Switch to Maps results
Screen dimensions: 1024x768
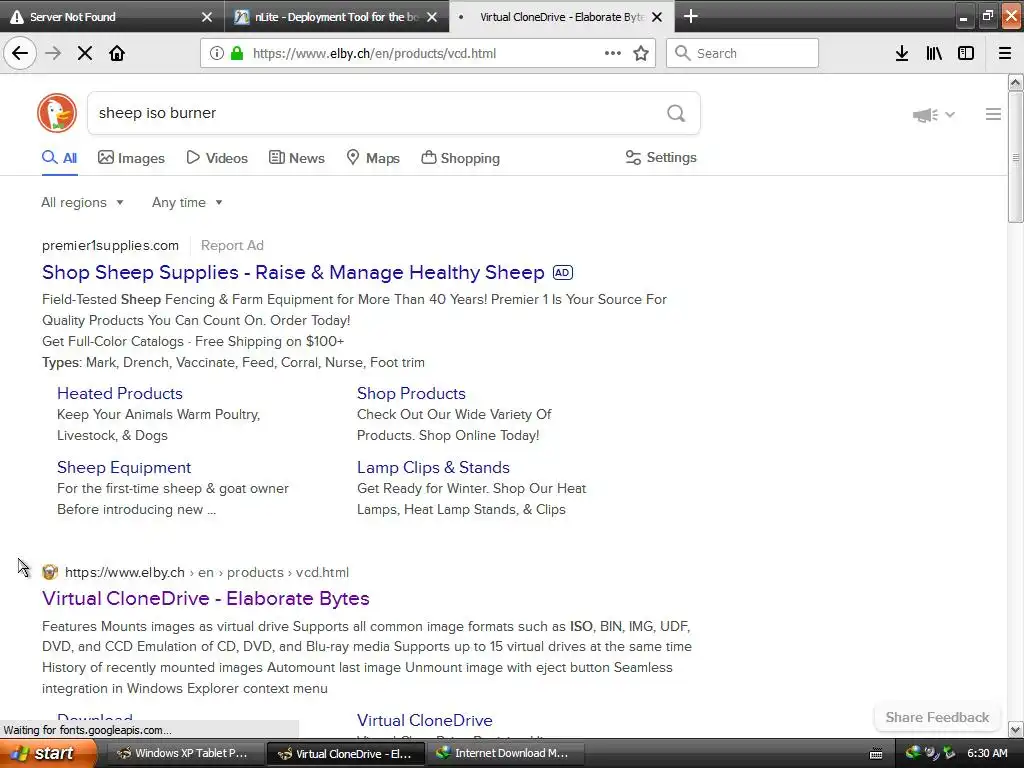(x=373, y=158)
